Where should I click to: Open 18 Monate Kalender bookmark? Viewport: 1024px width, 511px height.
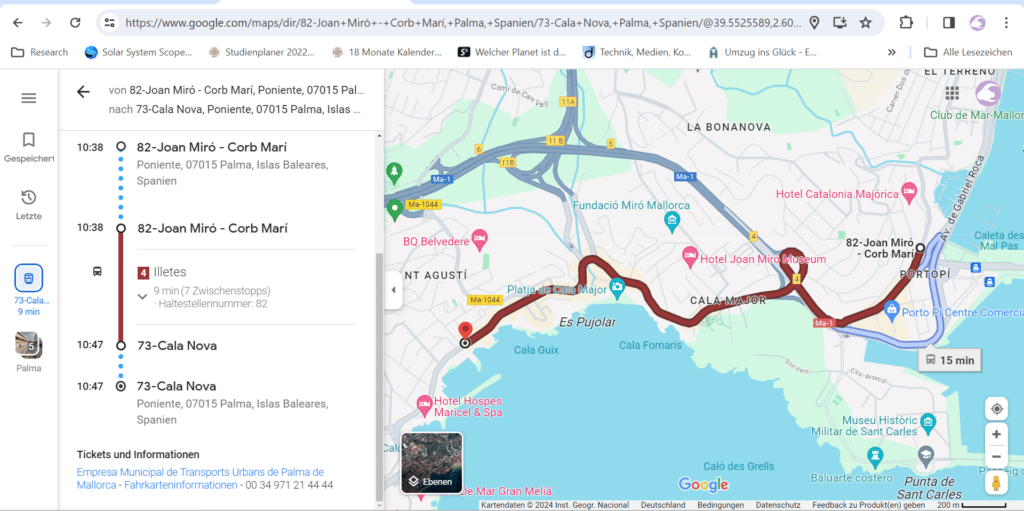pos(387,52)
